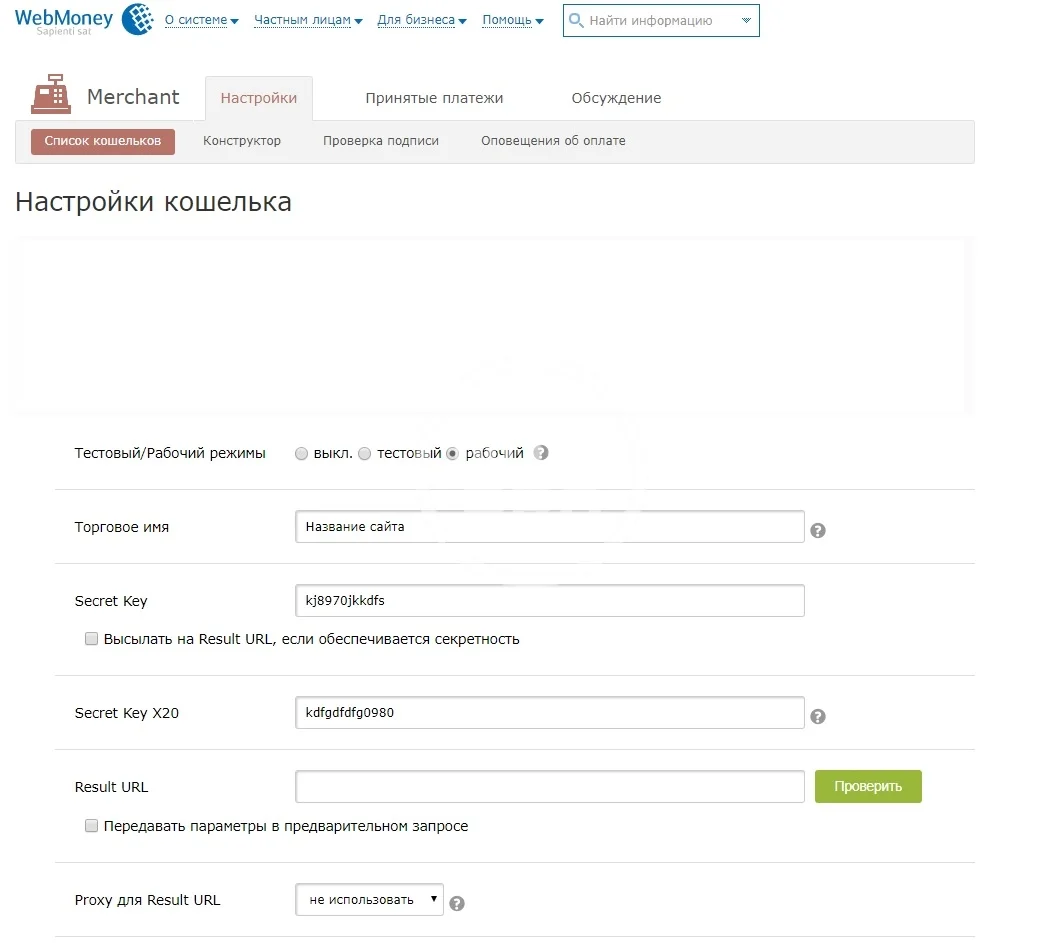Screen dimensions: 1061x943
Task: Click the search magnifier icon
Action: tap(576, 21)
